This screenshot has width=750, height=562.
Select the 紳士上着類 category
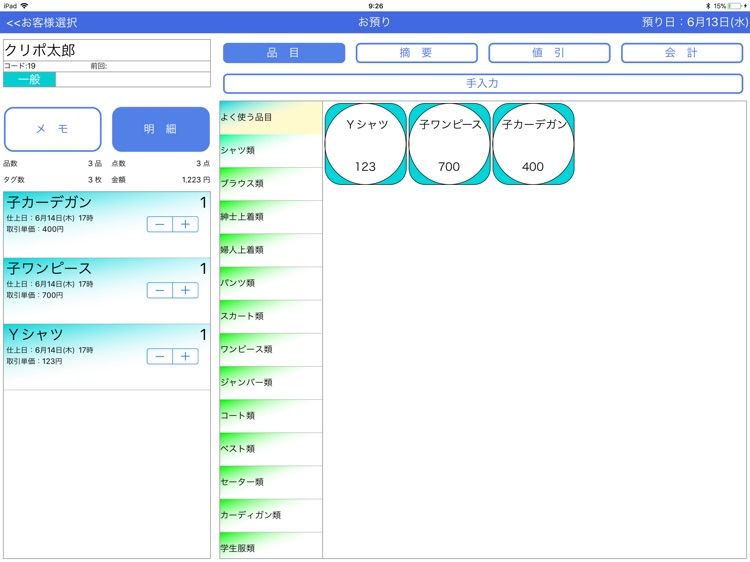point(271,217)
